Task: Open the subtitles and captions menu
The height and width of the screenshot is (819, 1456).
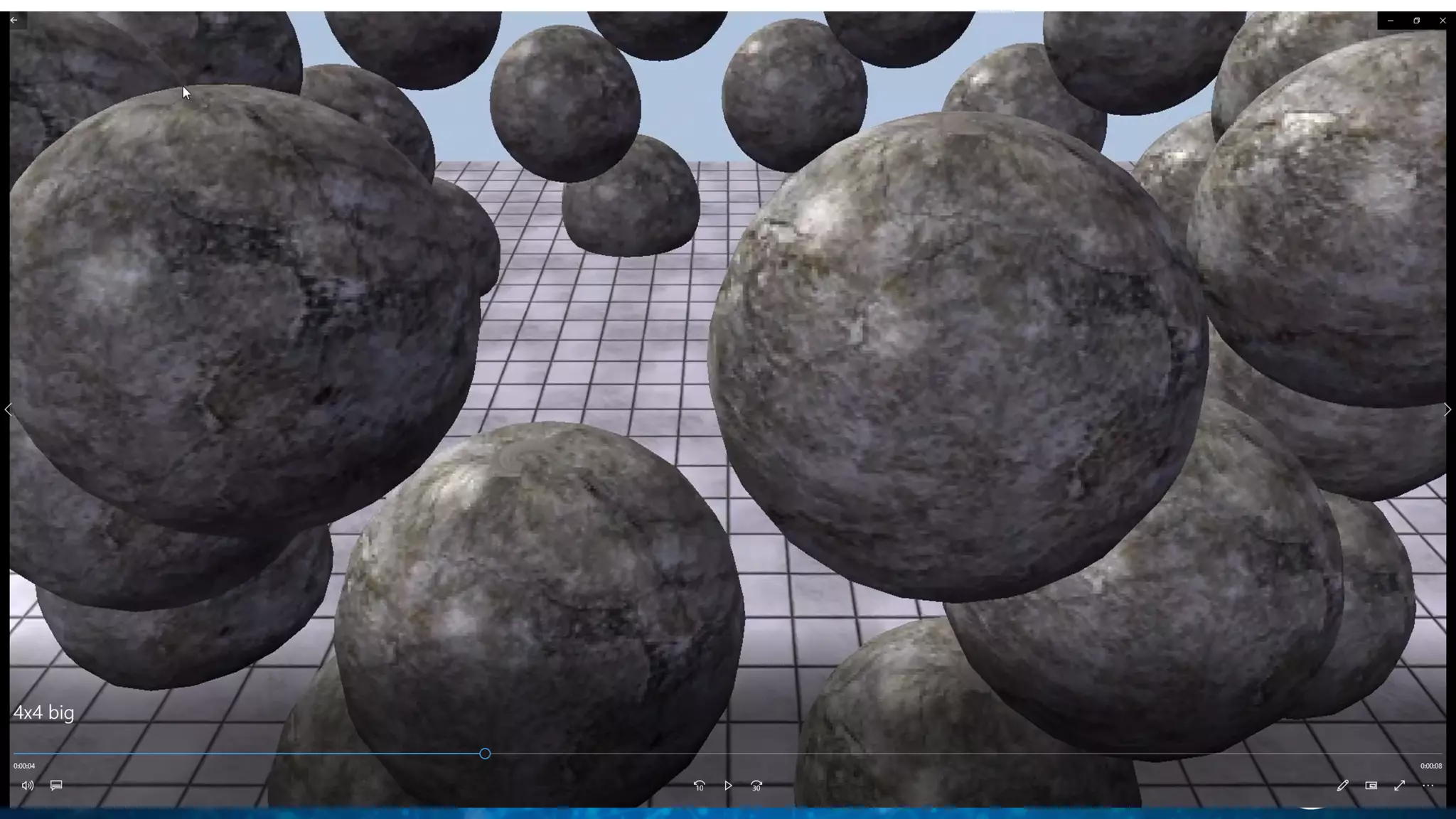Action: click(x=56, y=786)
